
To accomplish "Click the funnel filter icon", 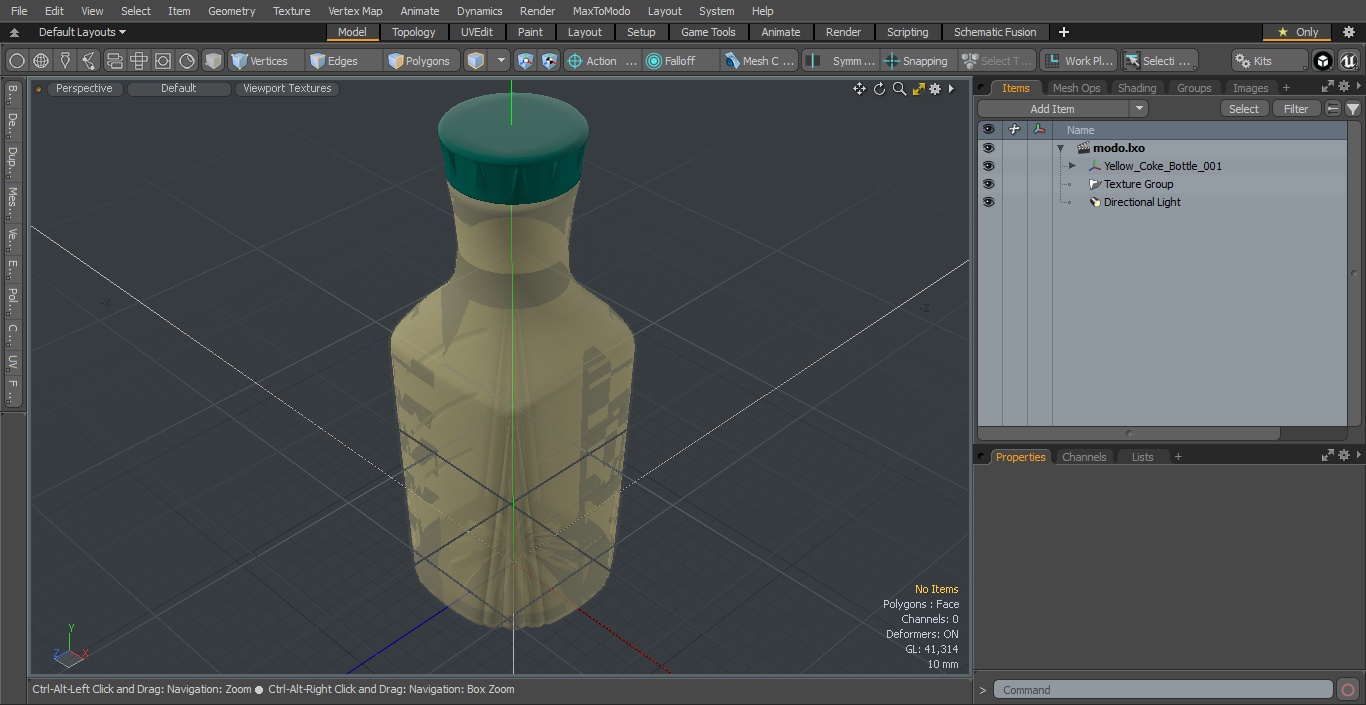I will [x=1353, y=109].
